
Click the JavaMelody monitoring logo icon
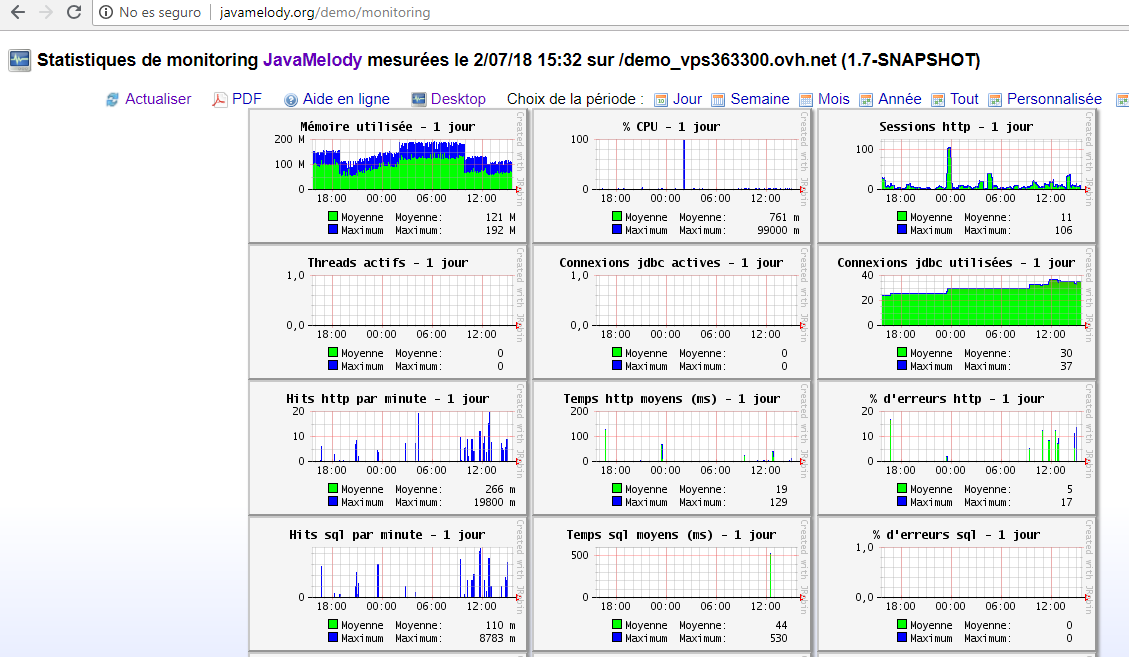(19, 60)
